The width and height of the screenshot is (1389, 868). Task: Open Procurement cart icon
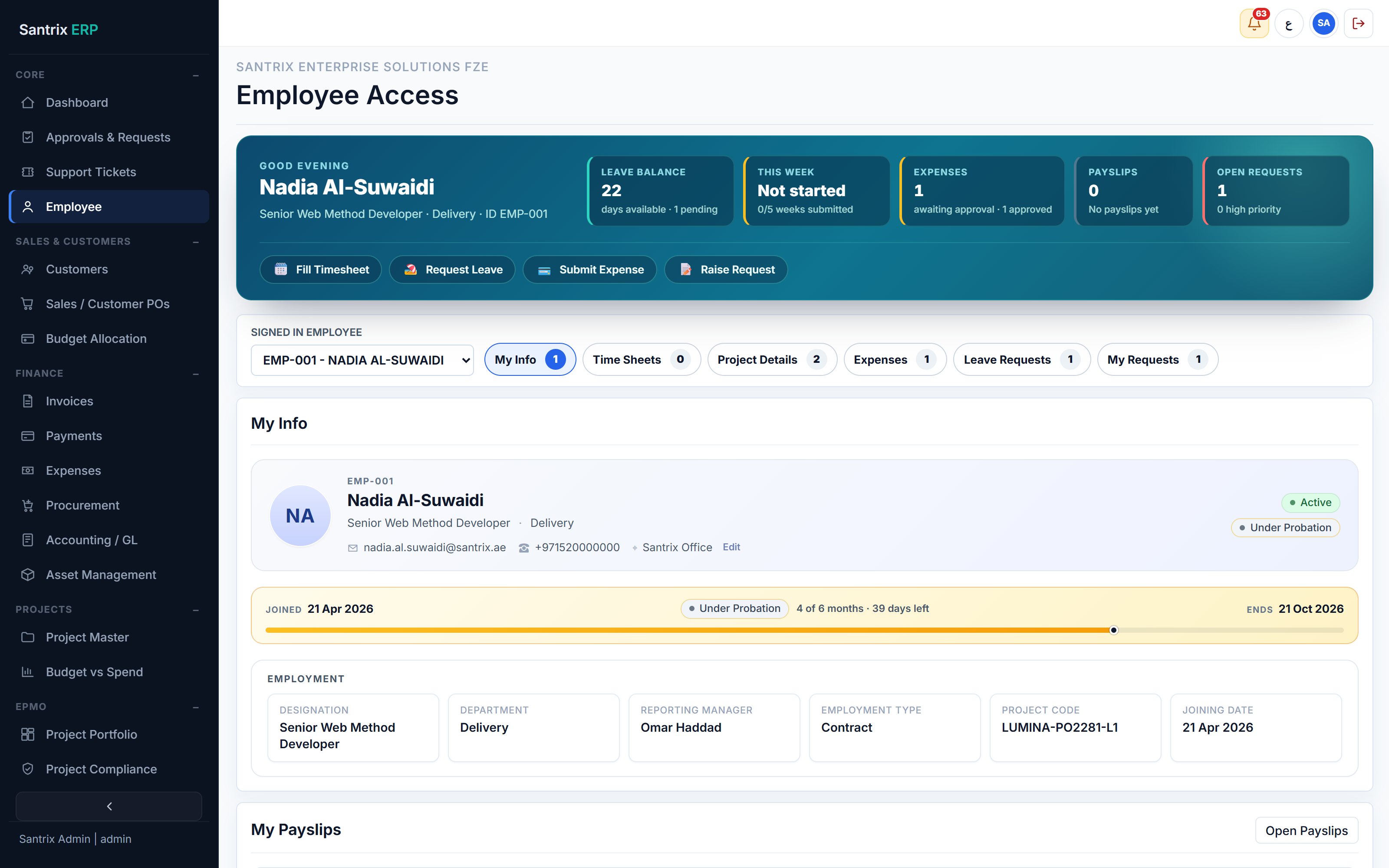pos(27,505)
